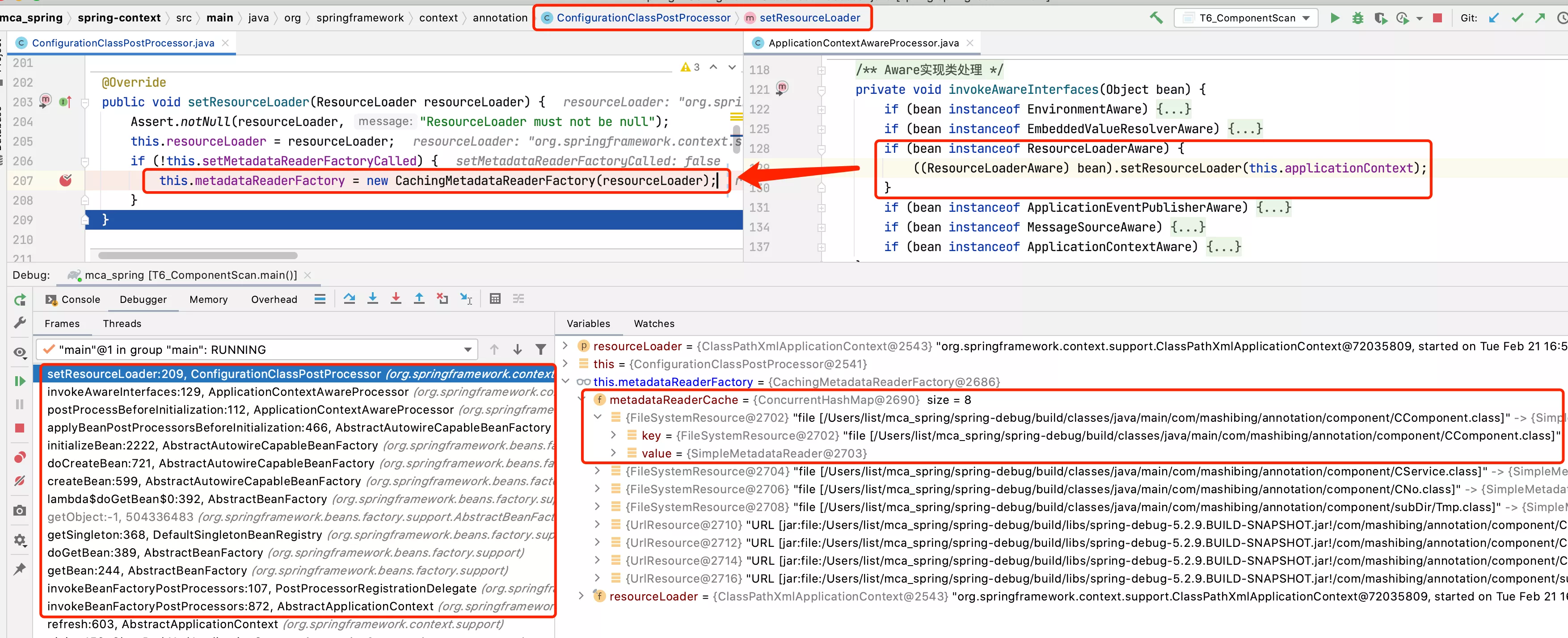1568x638 pixels.
Task: Click the breakpoint marker on line 203
Action: (x=45, y=101)
